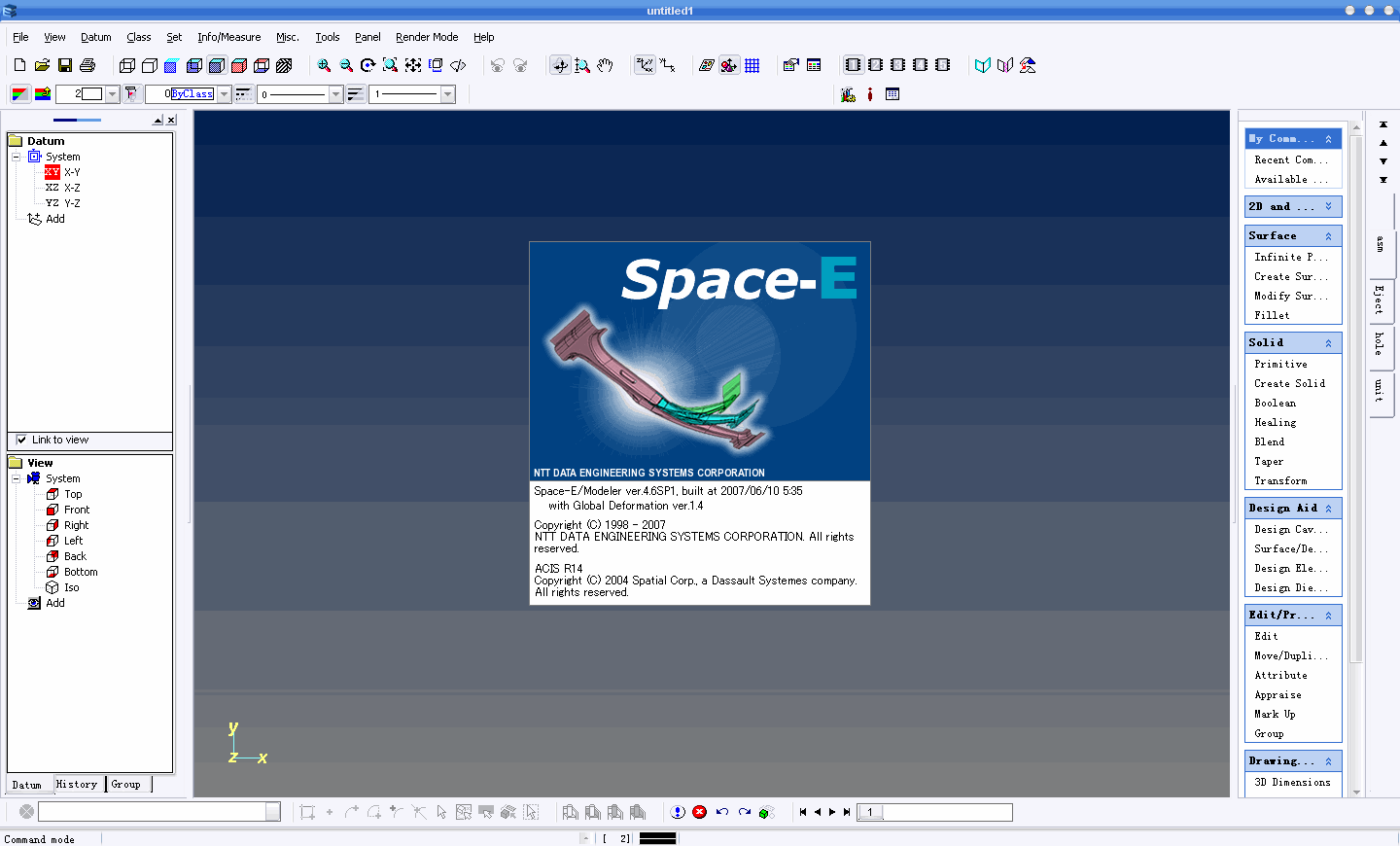The width and height of the screenshot is (1400, 846).
Task: Expand the 2D and... panel section
Action: [1328, 207]
